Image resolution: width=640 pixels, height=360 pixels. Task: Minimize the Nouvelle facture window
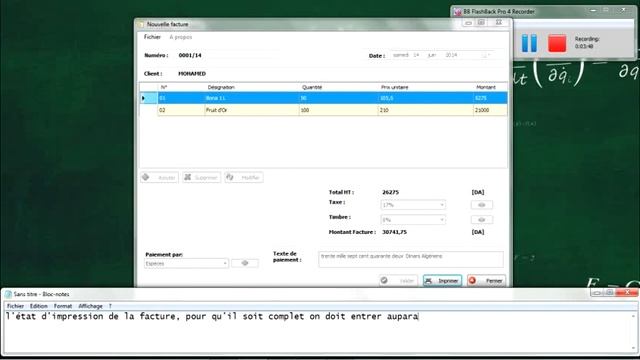click(x=469, y=23)
